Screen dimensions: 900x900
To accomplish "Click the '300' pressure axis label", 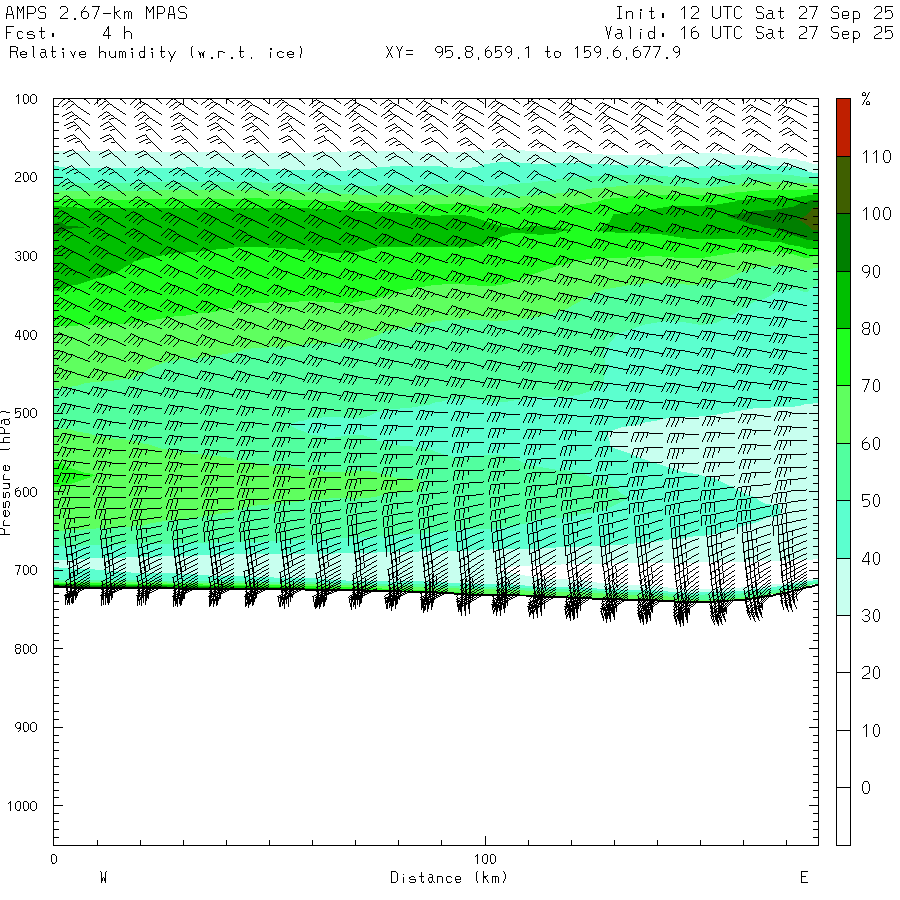I will click(26, 256).
